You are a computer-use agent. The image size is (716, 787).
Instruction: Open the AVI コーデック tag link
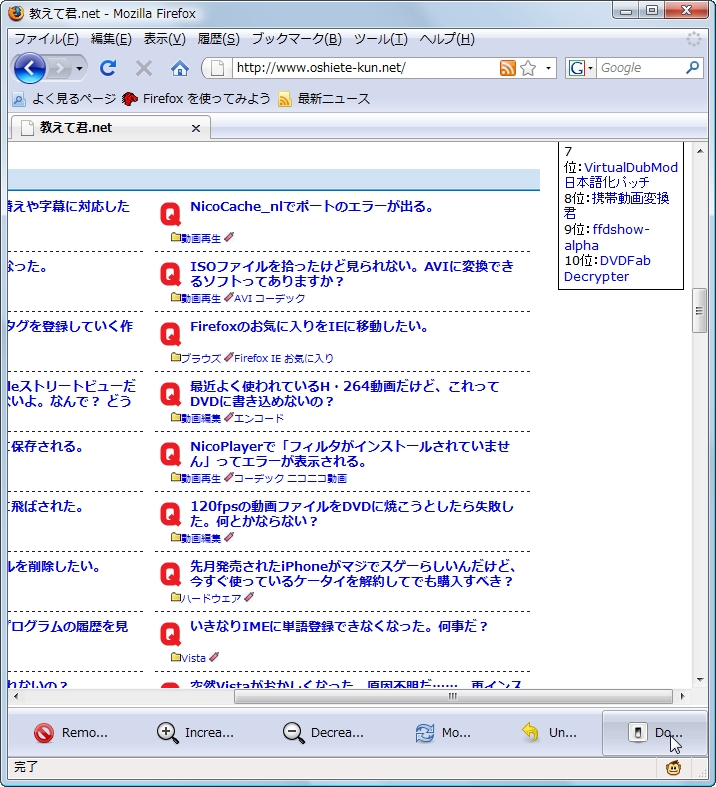(x=269, y=299)
